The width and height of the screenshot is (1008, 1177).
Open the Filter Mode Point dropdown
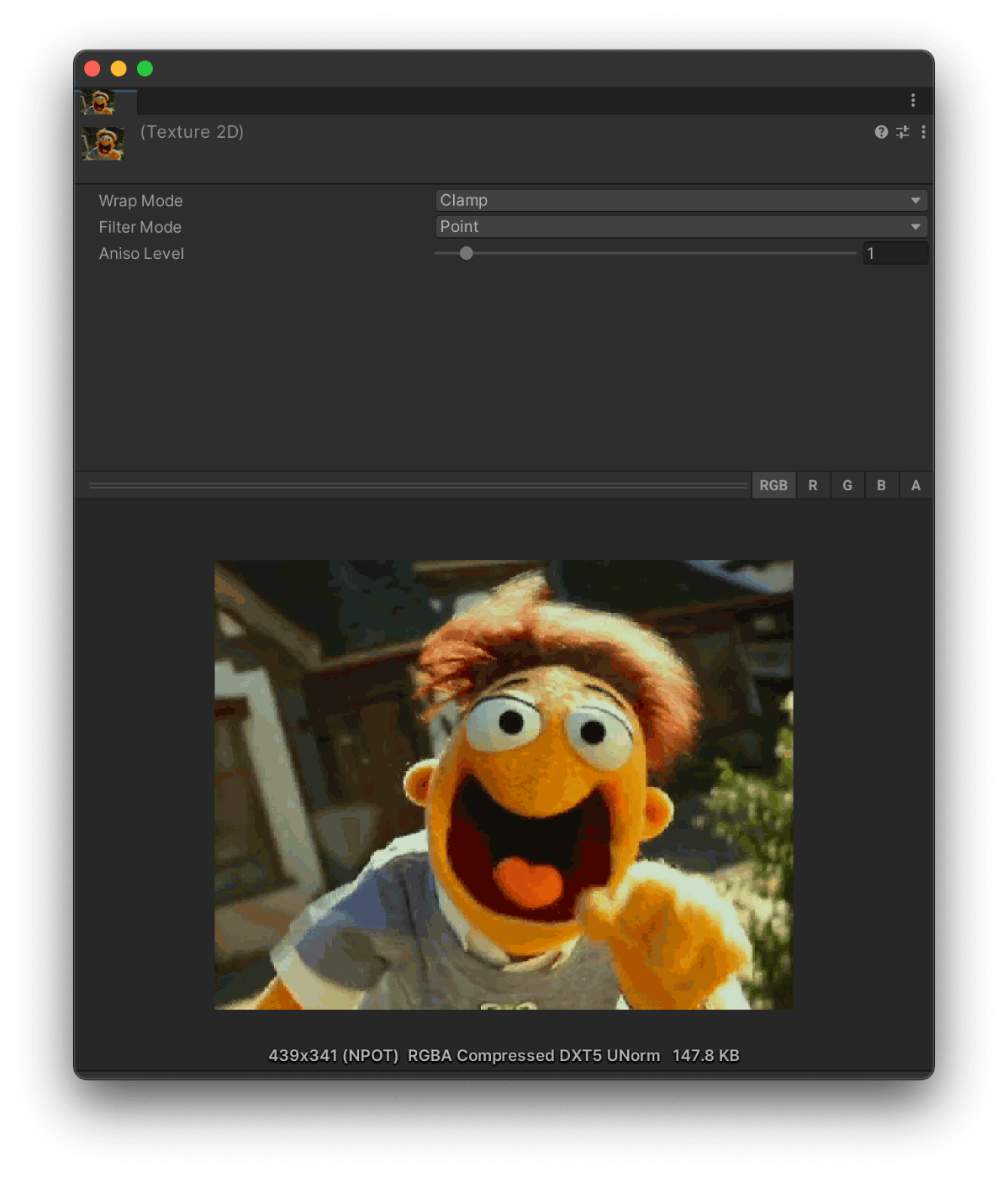tap(681, 226)
